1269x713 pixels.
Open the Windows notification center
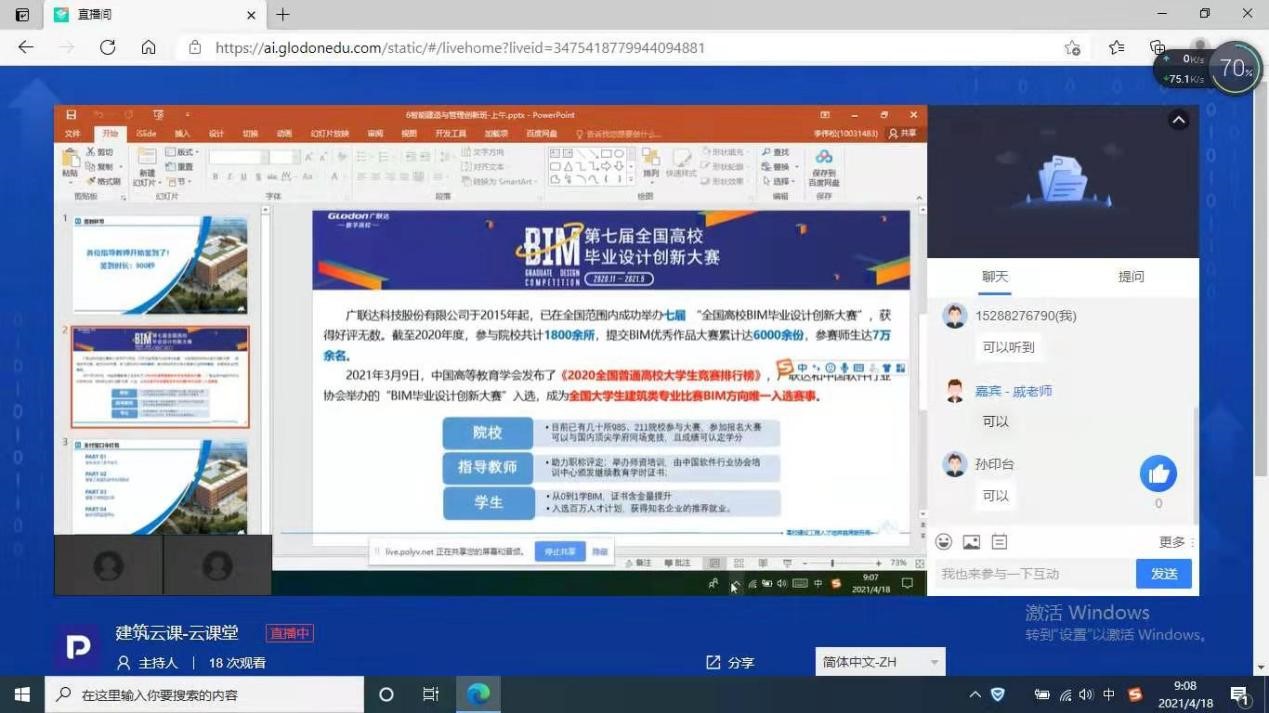(x=1239, y=694)
